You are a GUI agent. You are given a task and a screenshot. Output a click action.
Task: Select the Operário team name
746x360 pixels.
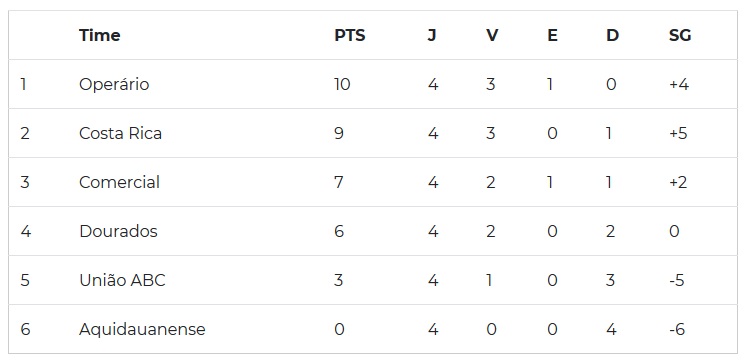tap(114, 85)
